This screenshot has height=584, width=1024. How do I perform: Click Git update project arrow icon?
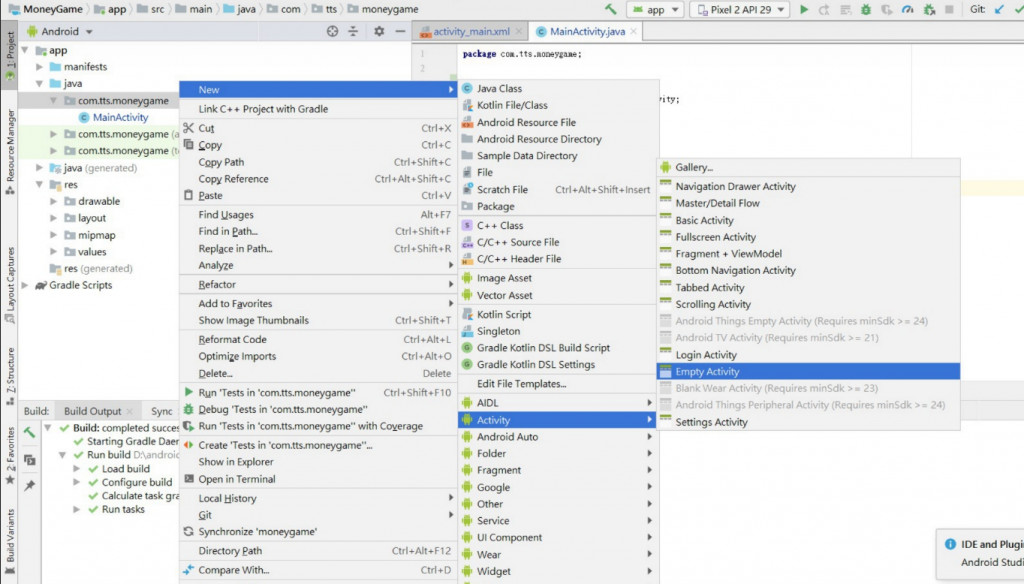[x=999, y=9]
